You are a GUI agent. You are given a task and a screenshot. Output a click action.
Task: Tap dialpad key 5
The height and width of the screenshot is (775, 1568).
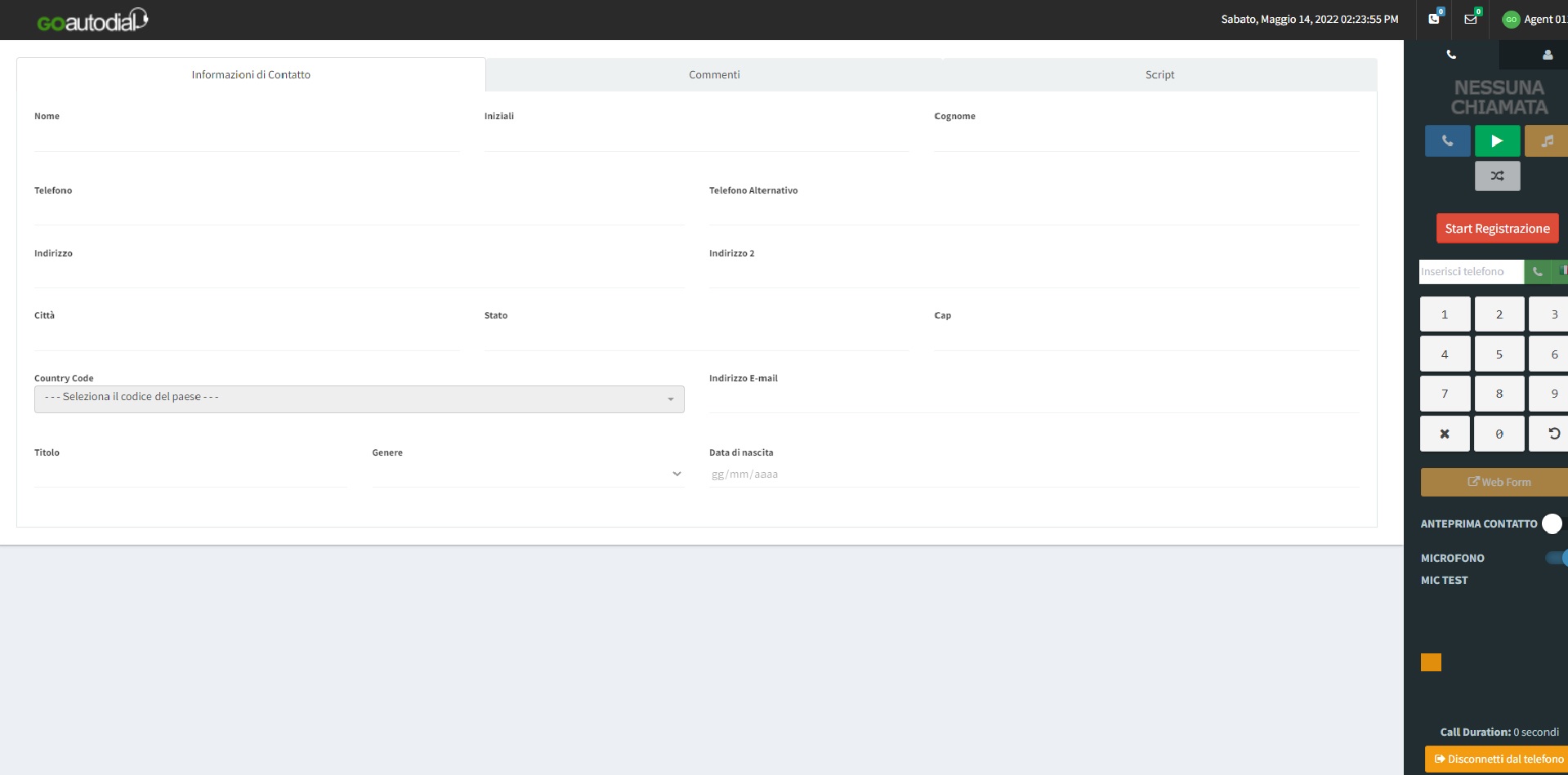tap(1499, 354)
